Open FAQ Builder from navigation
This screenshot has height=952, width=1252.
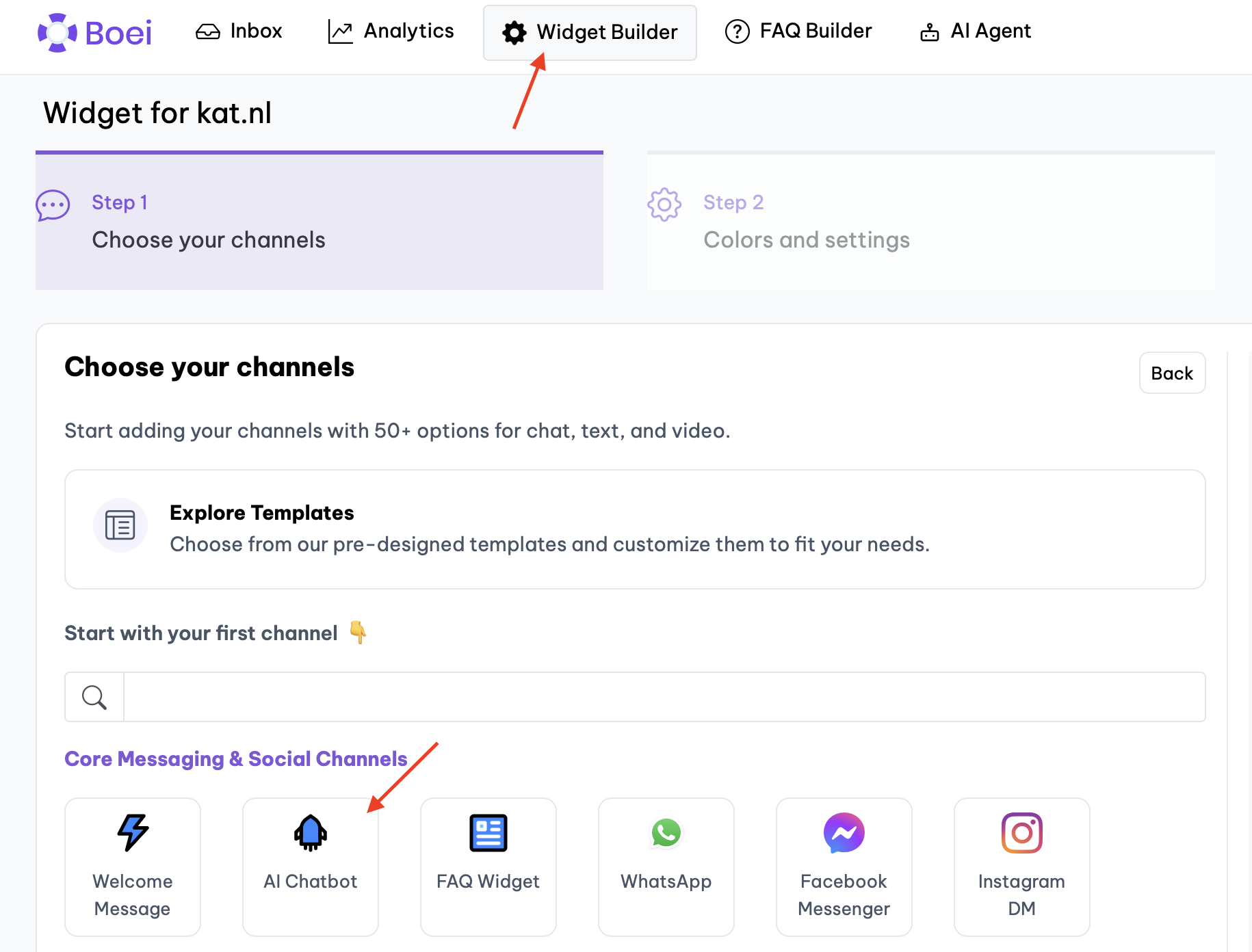pyautogui.click(x=798, y=31)
